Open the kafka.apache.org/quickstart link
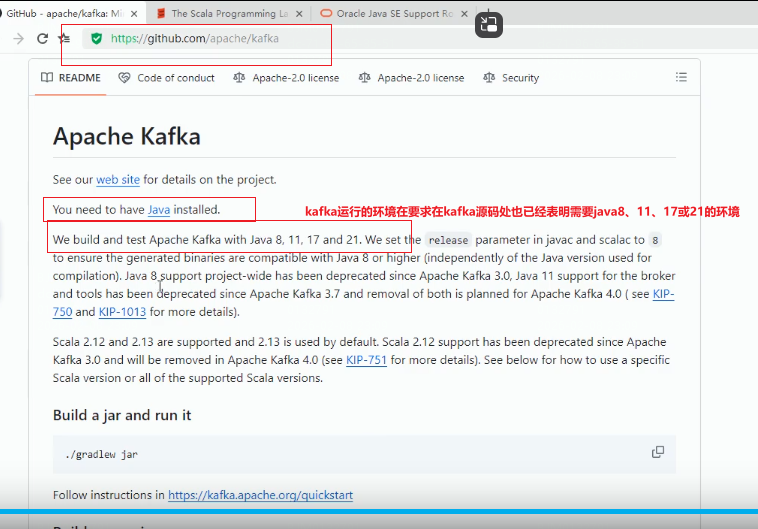This screenshot has height=529, width=758. (x=261, y=495)
